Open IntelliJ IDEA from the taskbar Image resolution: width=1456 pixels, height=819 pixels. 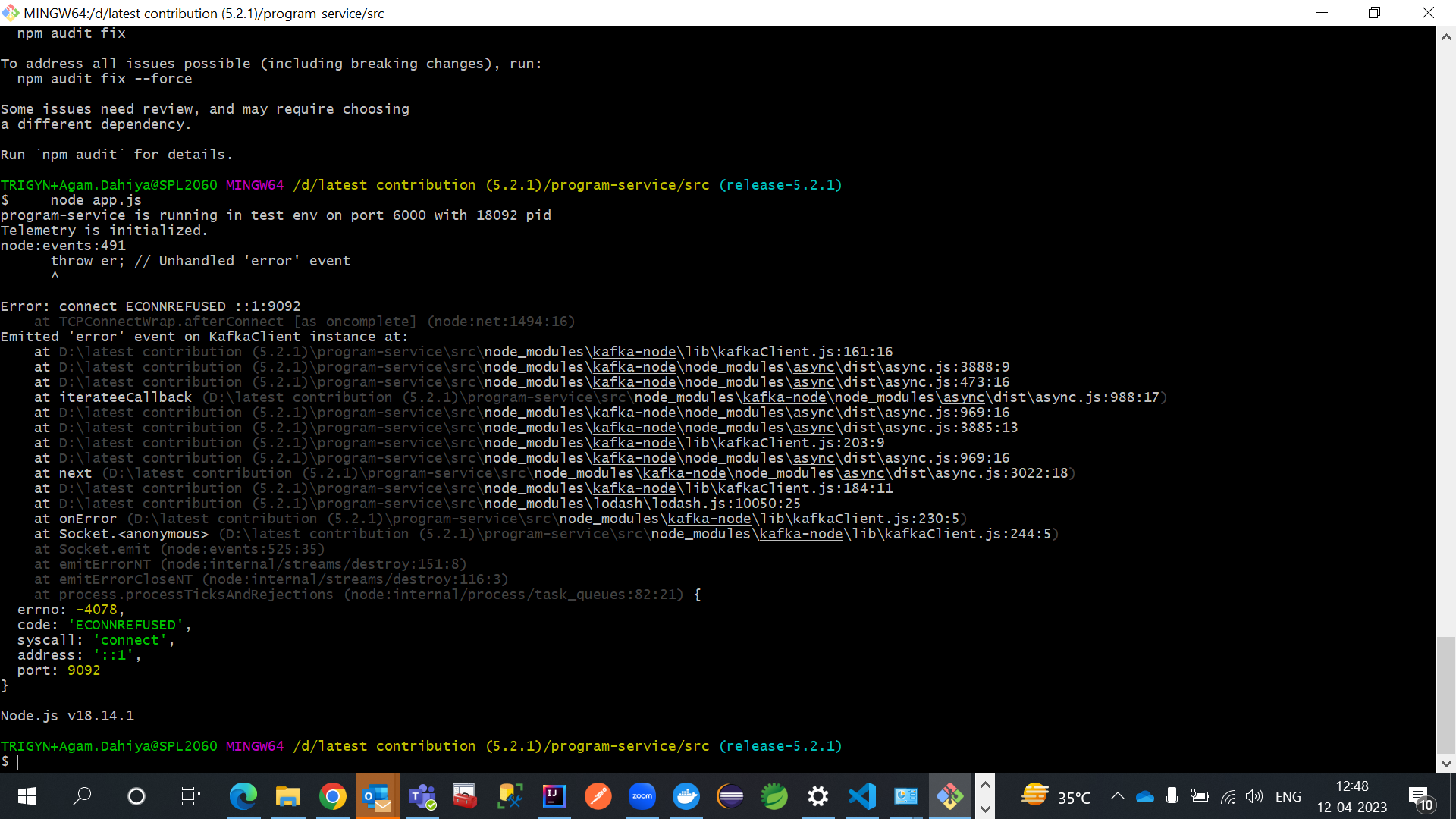pos(554,796)
